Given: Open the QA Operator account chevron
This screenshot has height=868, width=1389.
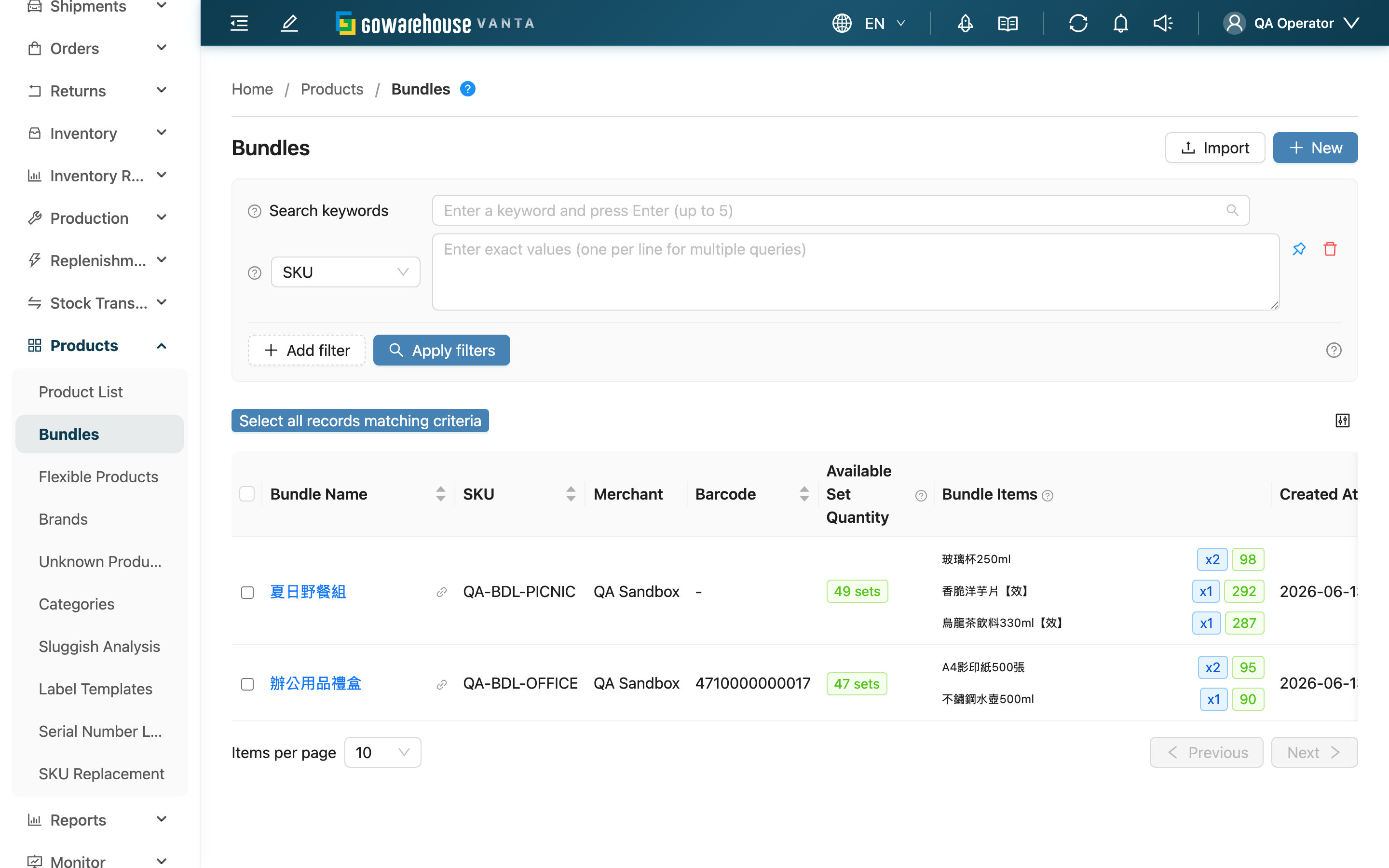Looking at the screenshot, I should 1352,23.
